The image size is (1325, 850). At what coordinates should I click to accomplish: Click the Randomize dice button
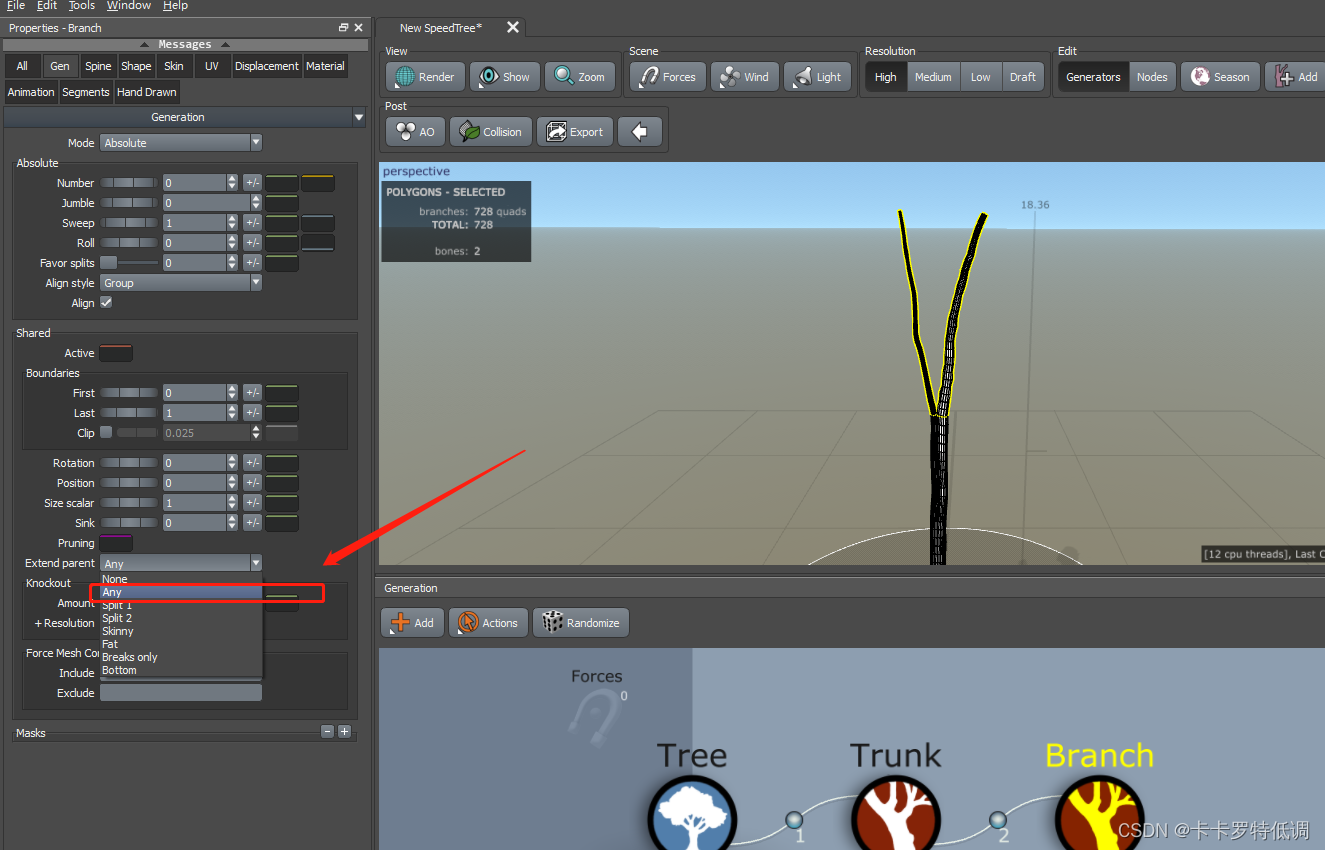(x=582, y=623)
